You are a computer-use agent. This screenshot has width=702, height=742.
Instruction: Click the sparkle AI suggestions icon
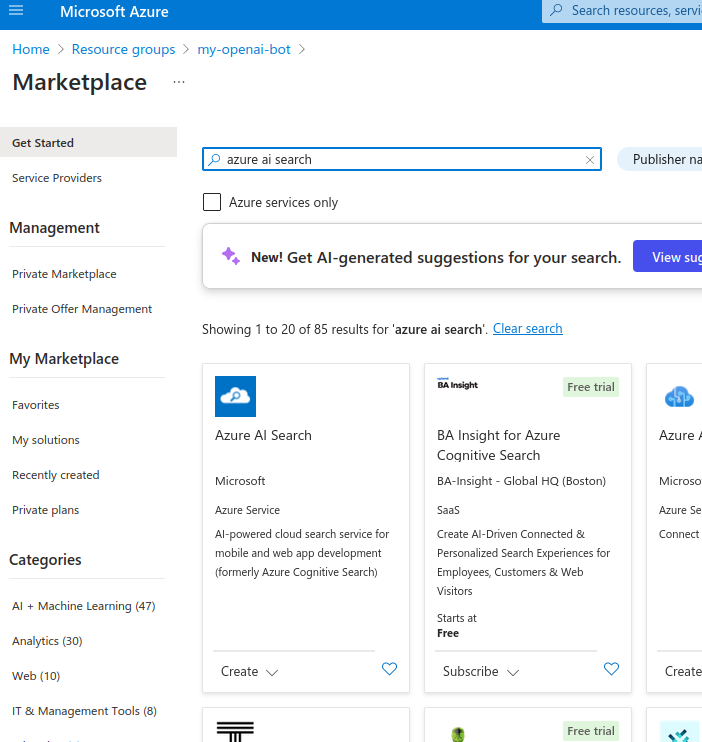(231, 256)
